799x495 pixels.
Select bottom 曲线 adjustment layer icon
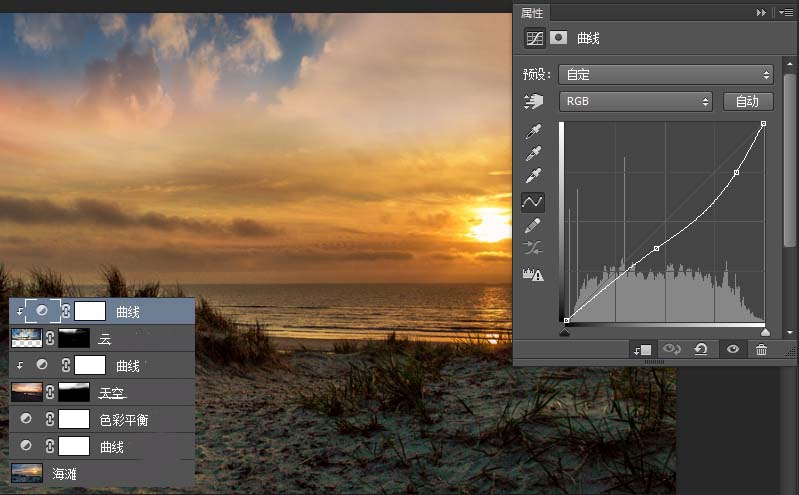[25, 446]
